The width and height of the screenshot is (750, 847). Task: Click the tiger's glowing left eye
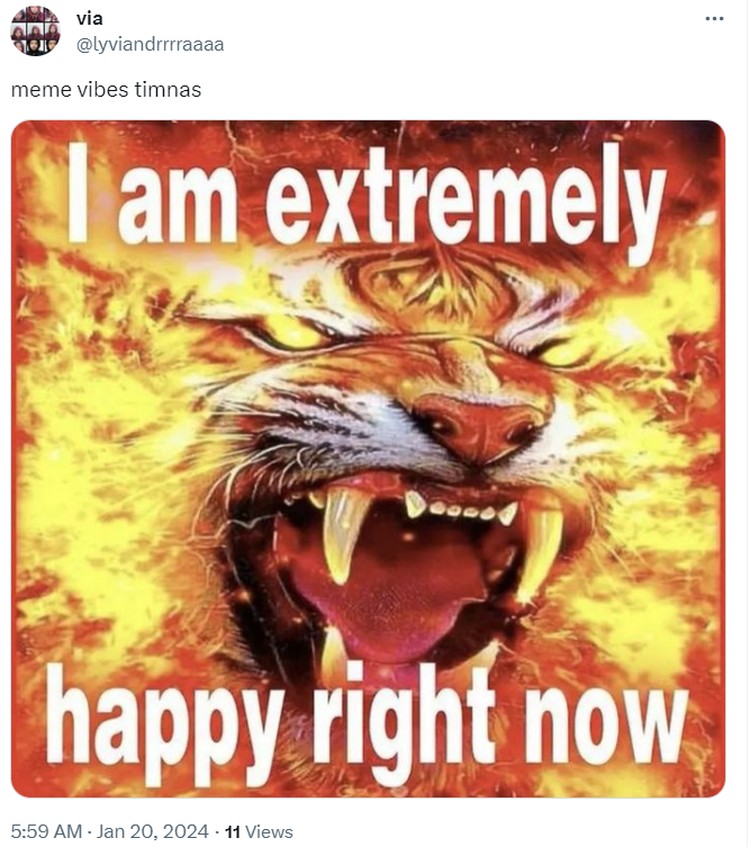tap(294, 330)
